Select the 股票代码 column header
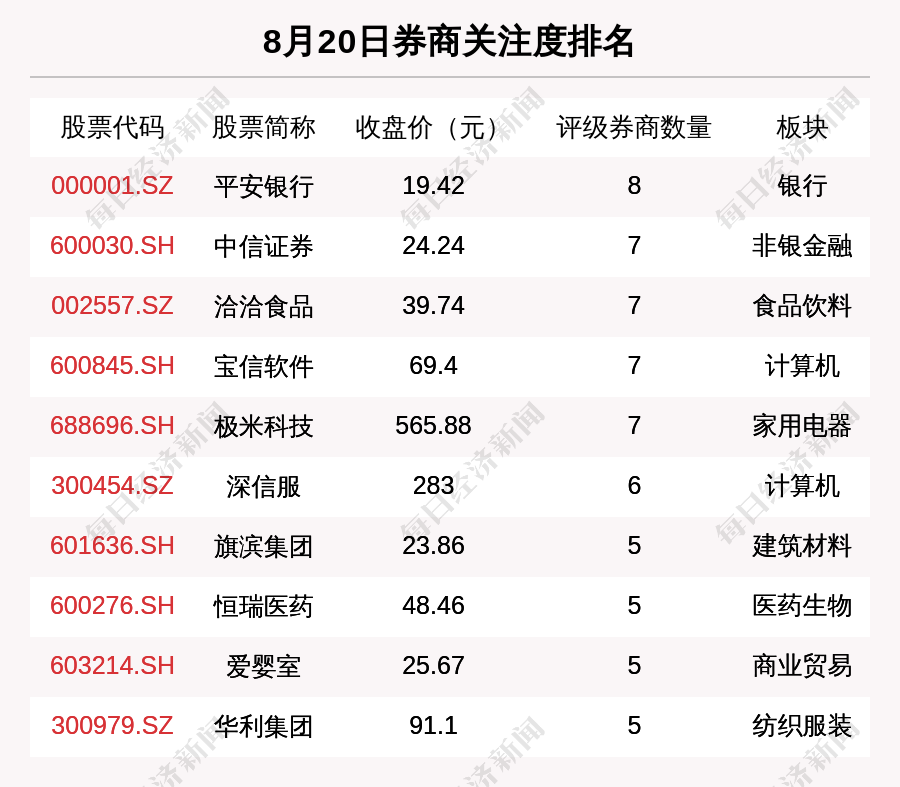The height and width of the screenshot is (787, 900). pos(112,127)
